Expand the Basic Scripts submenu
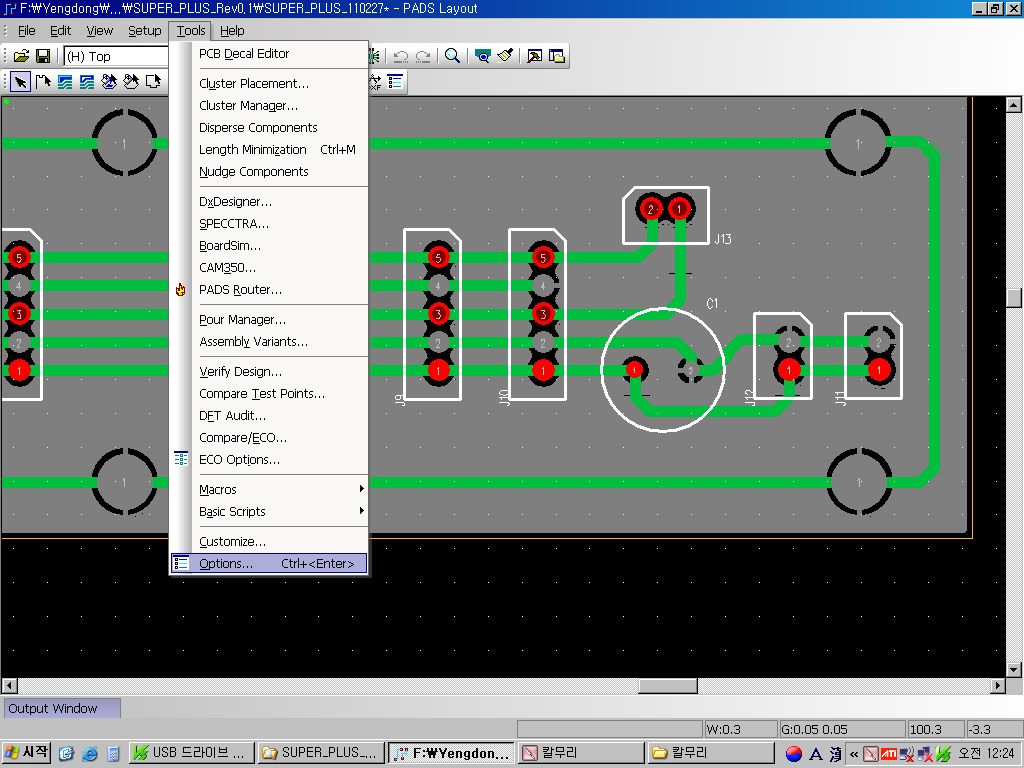 pyautogui.click(x=270, y=511)
